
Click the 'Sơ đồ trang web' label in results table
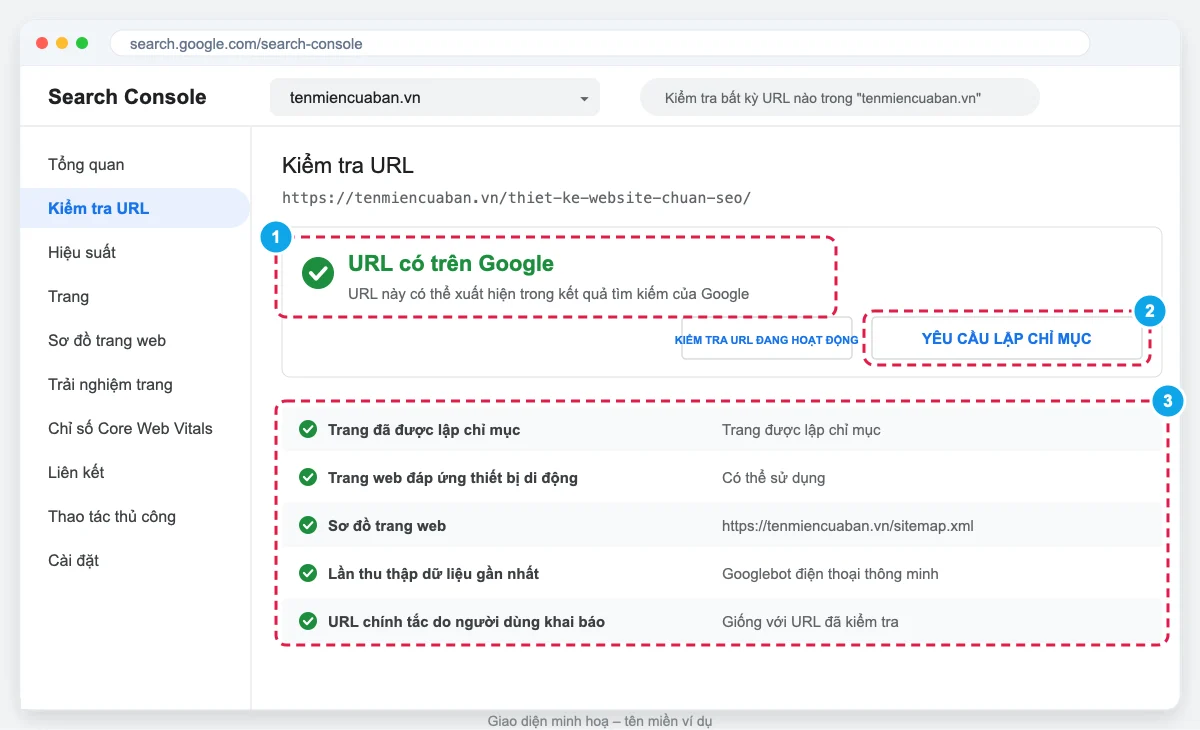tap(387, 526)
